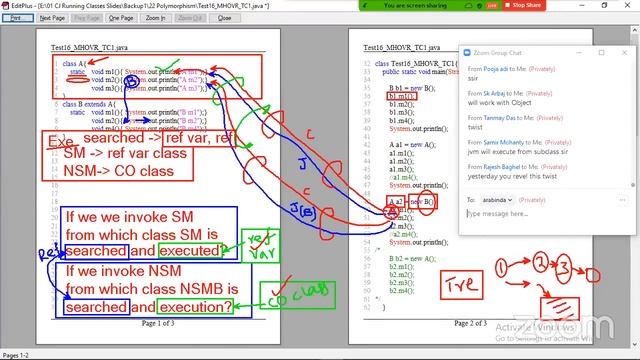
Task: Click code line 'A a1 = new A();' on page two
Action: (x=413, y=144)
